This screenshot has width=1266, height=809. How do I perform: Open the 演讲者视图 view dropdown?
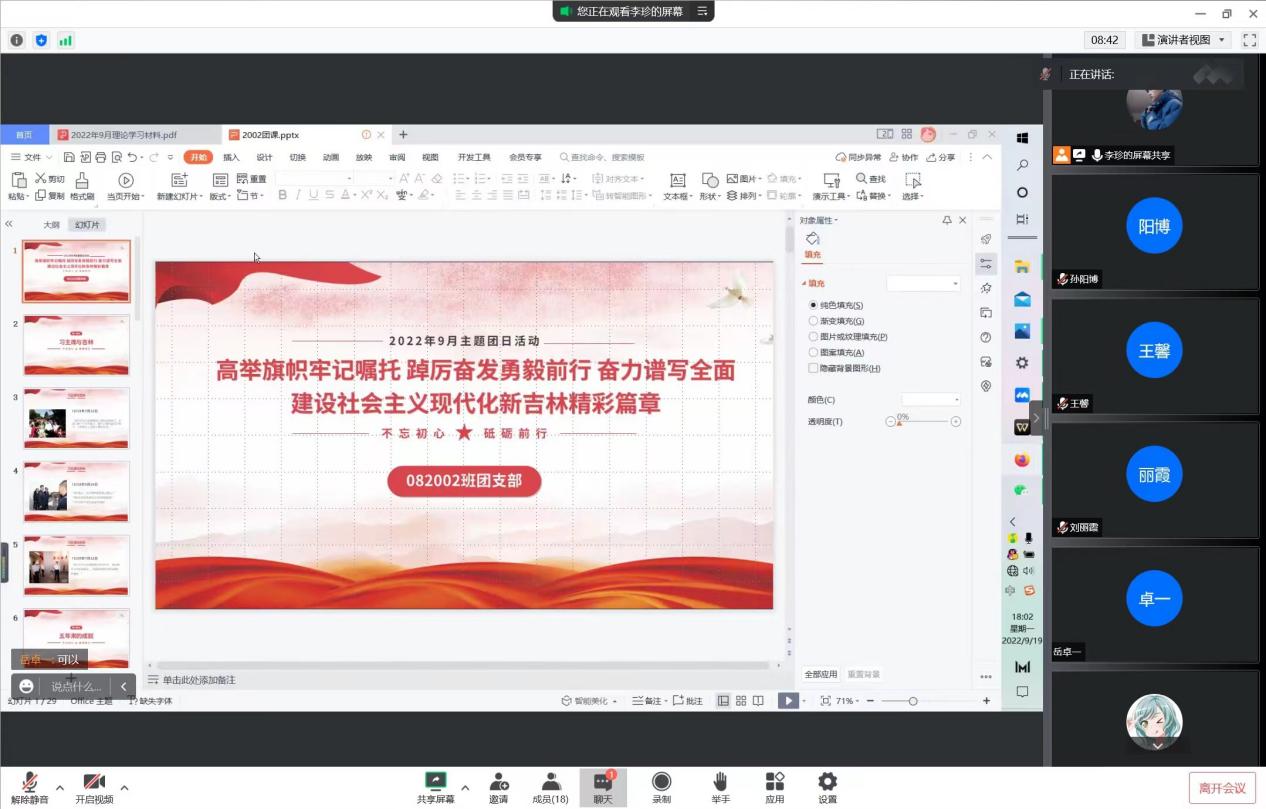click(1185, 40)
